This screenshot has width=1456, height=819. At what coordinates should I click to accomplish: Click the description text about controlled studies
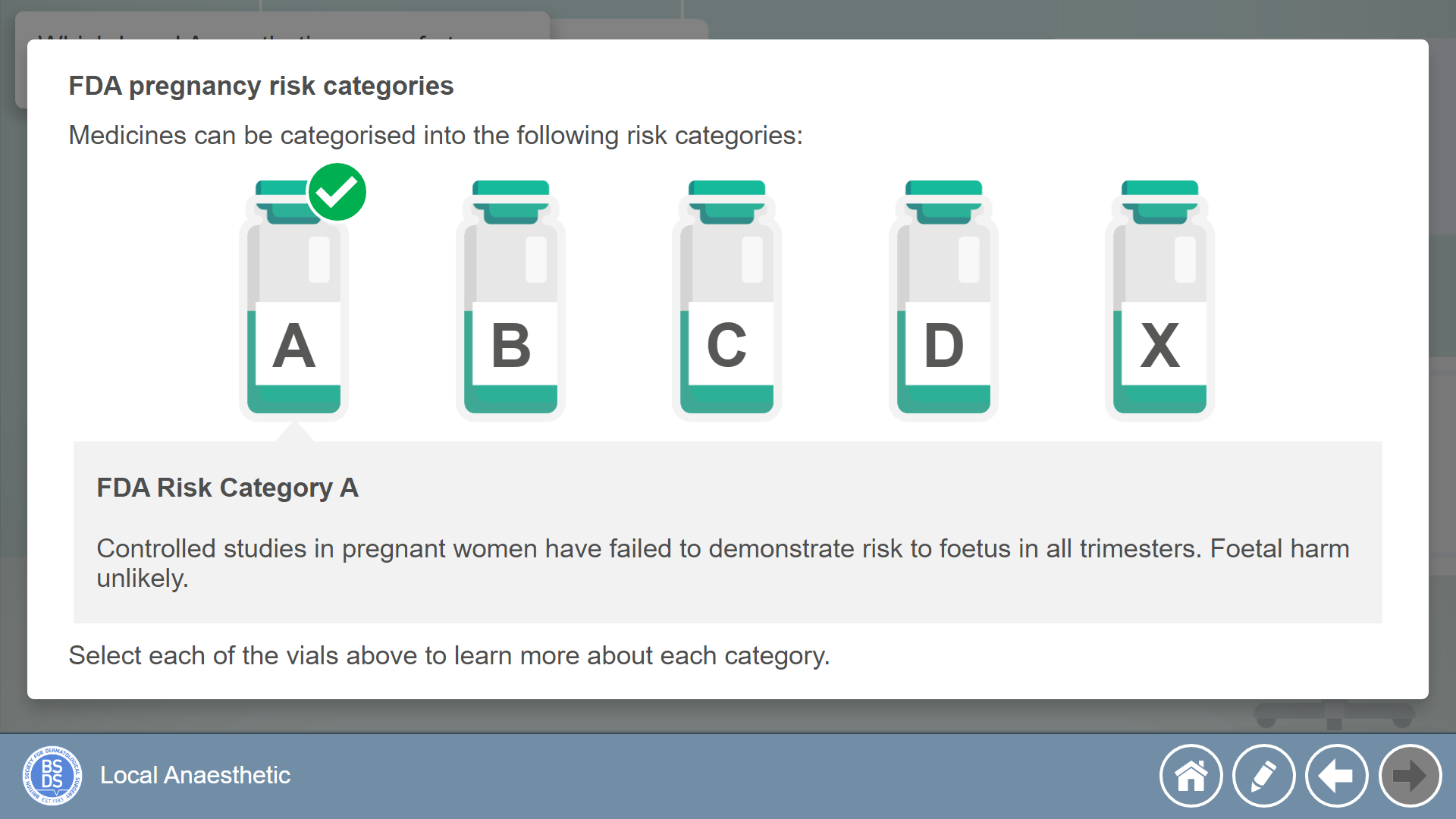coord(723,563)
